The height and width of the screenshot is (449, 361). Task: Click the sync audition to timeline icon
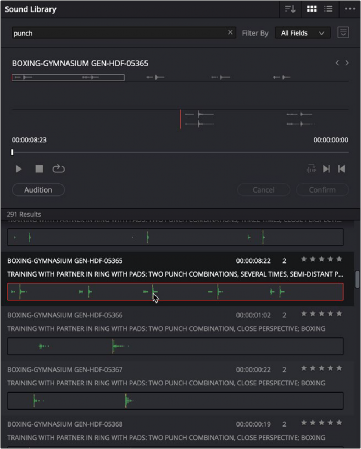coord(311,169)
